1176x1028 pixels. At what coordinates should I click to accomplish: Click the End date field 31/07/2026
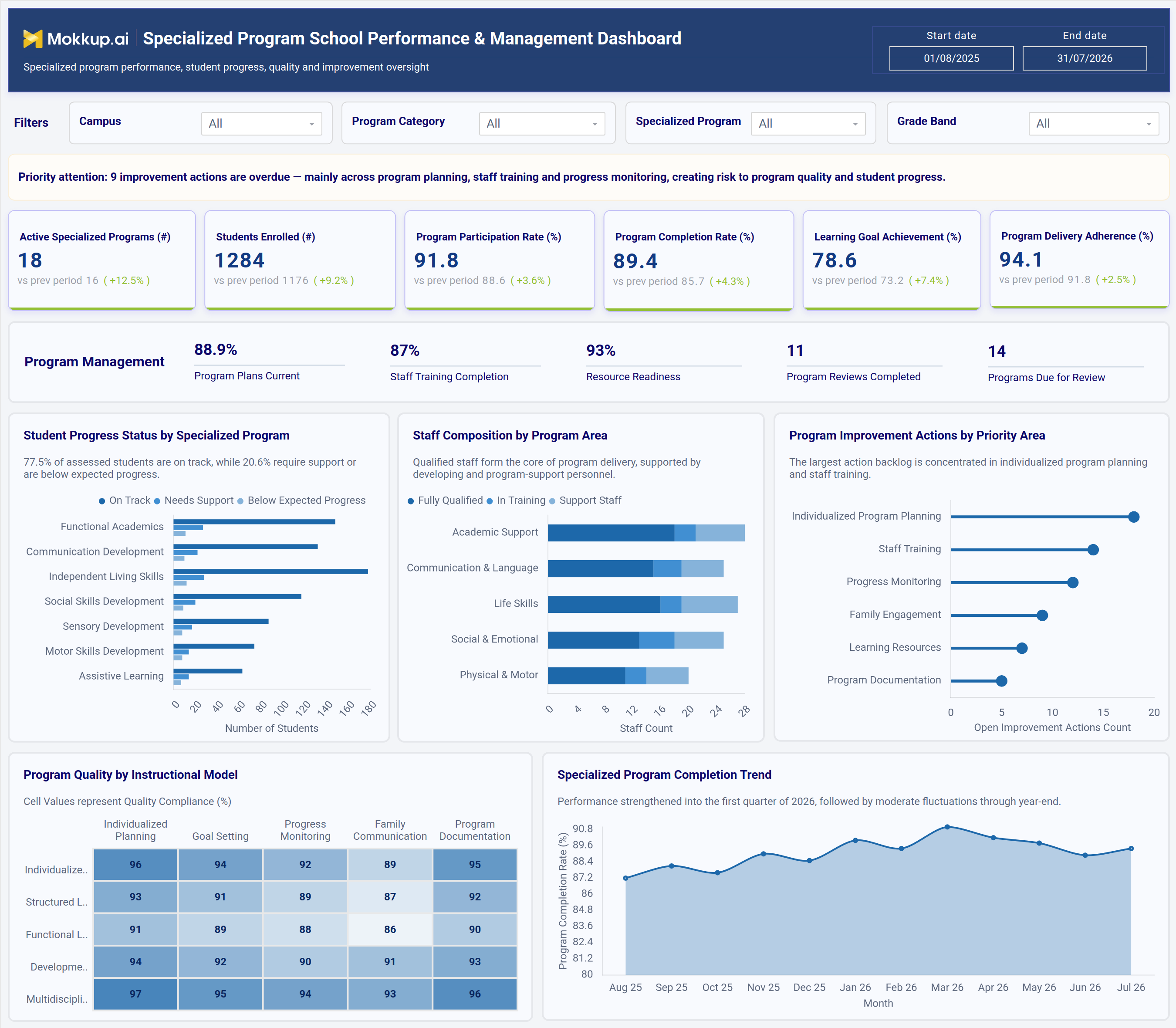click(1084, 58)
